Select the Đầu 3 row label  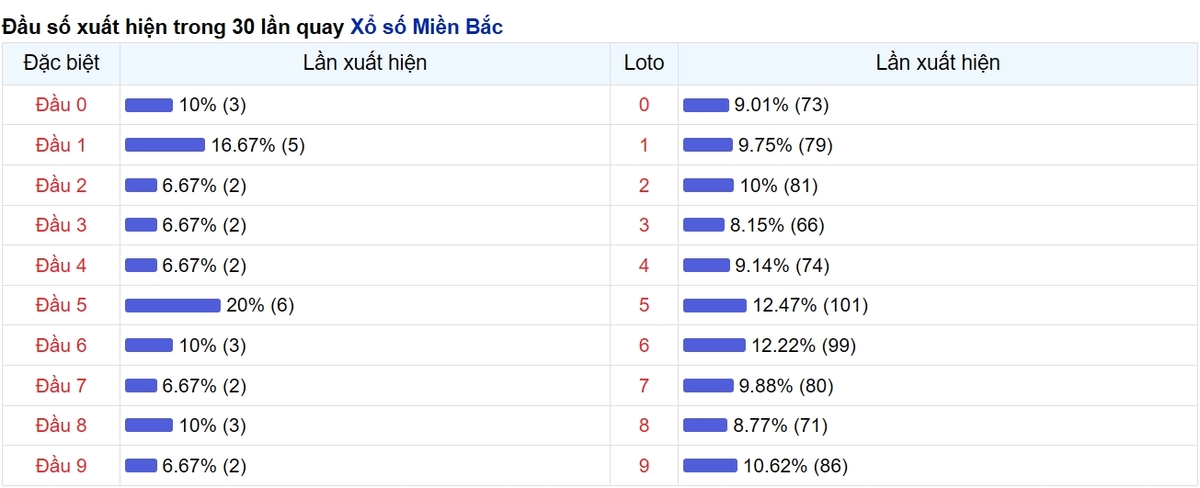click(x=61, y=225)
